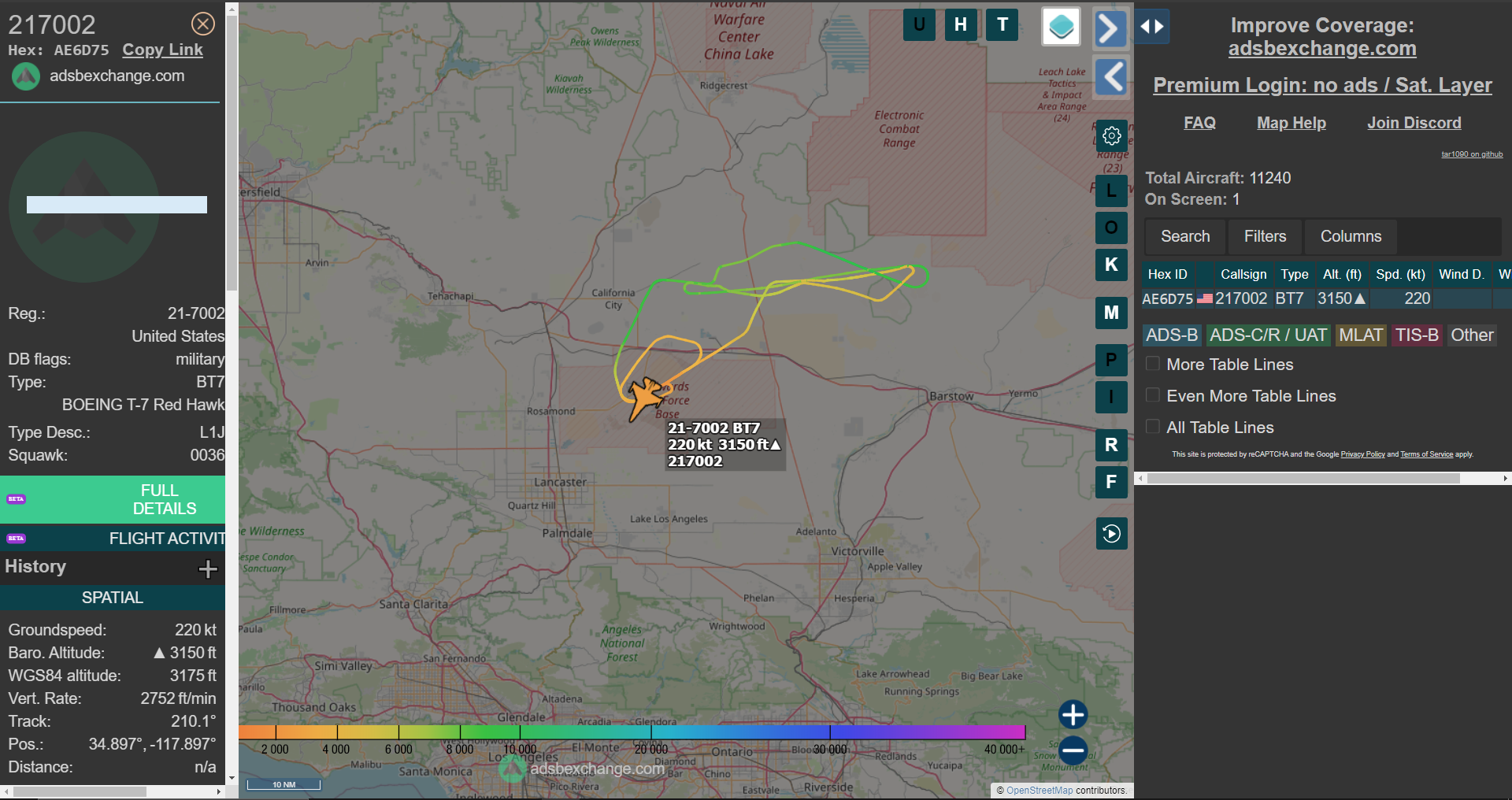Click the left arrow button to expand the sidebar
Viewport: 1512px width, 800px height.
pyautogui.click(x=1112, y=77)
